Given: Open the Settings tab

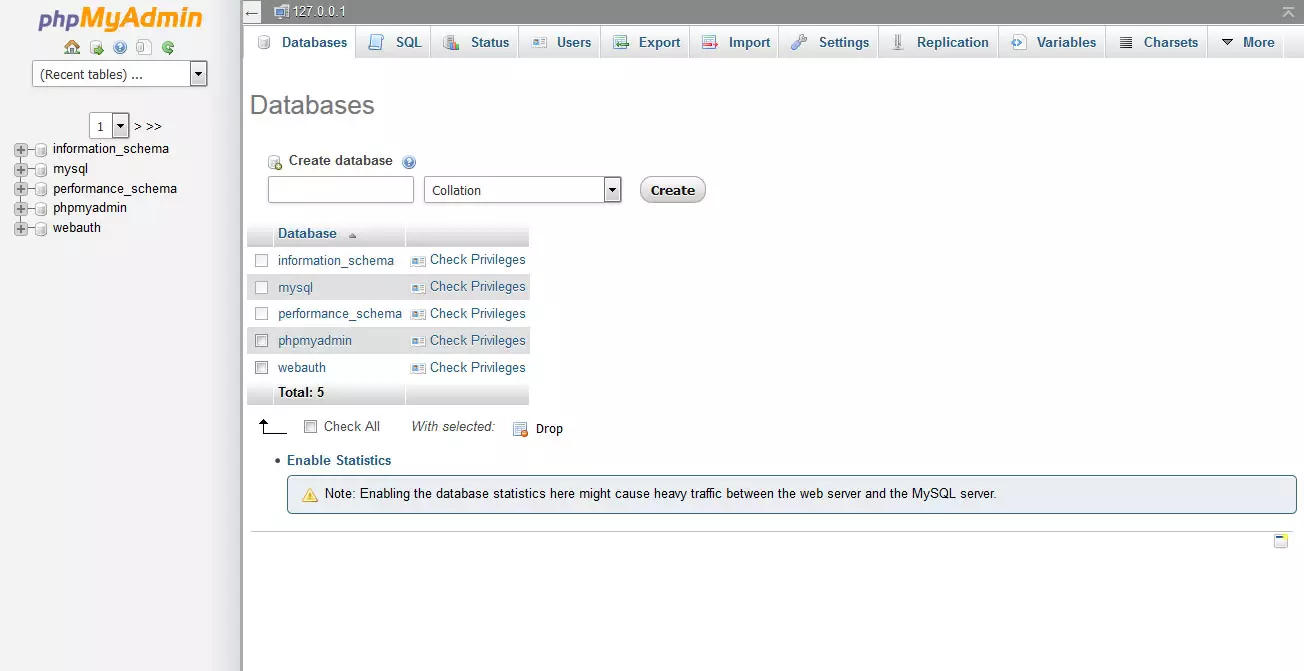Looking at the screenshot, I should [830, 42].
